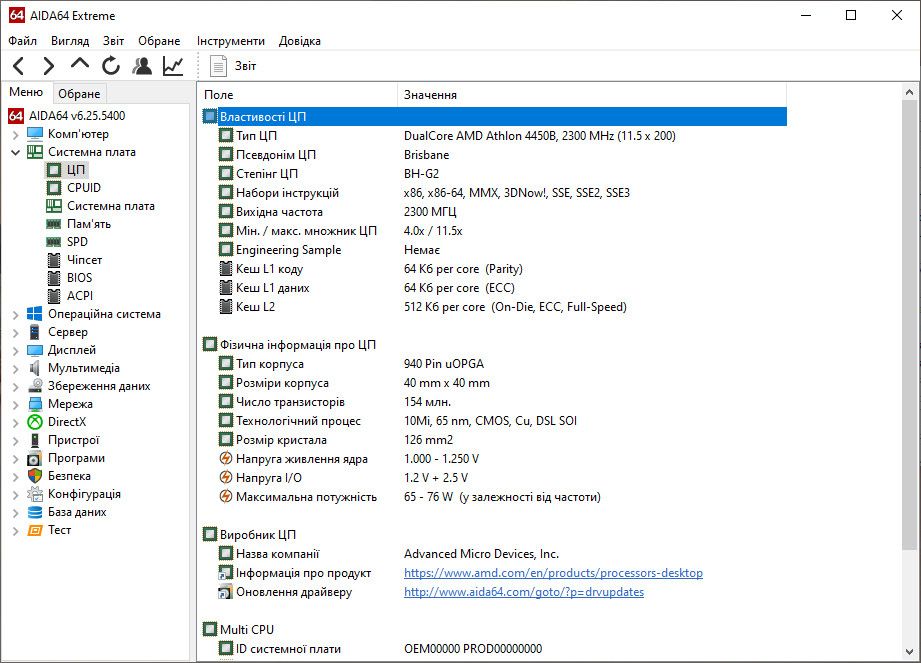Expand the Тест tree node

(x=15, y=531)
